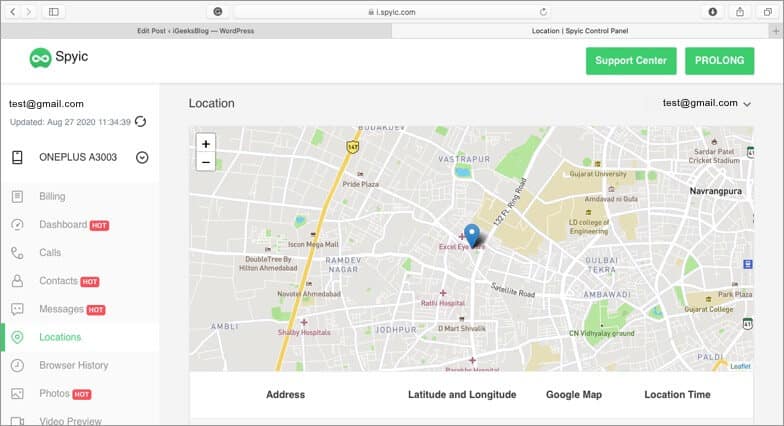Open the test@gmail.com account dropdown at top right
The image size is (784, 426).
pos(706,103)
